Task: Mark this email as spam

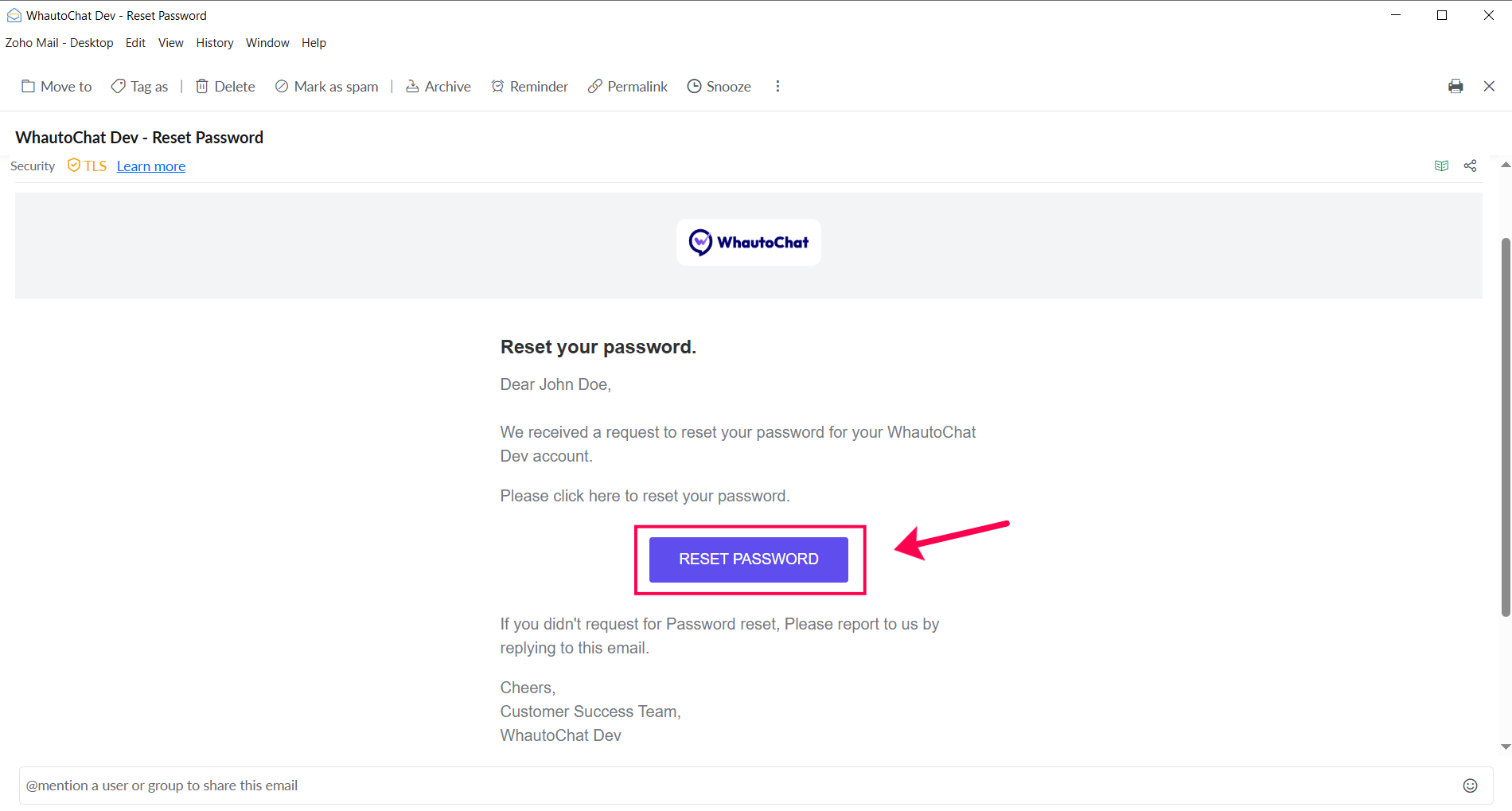Action: click(x=326, y=86)
